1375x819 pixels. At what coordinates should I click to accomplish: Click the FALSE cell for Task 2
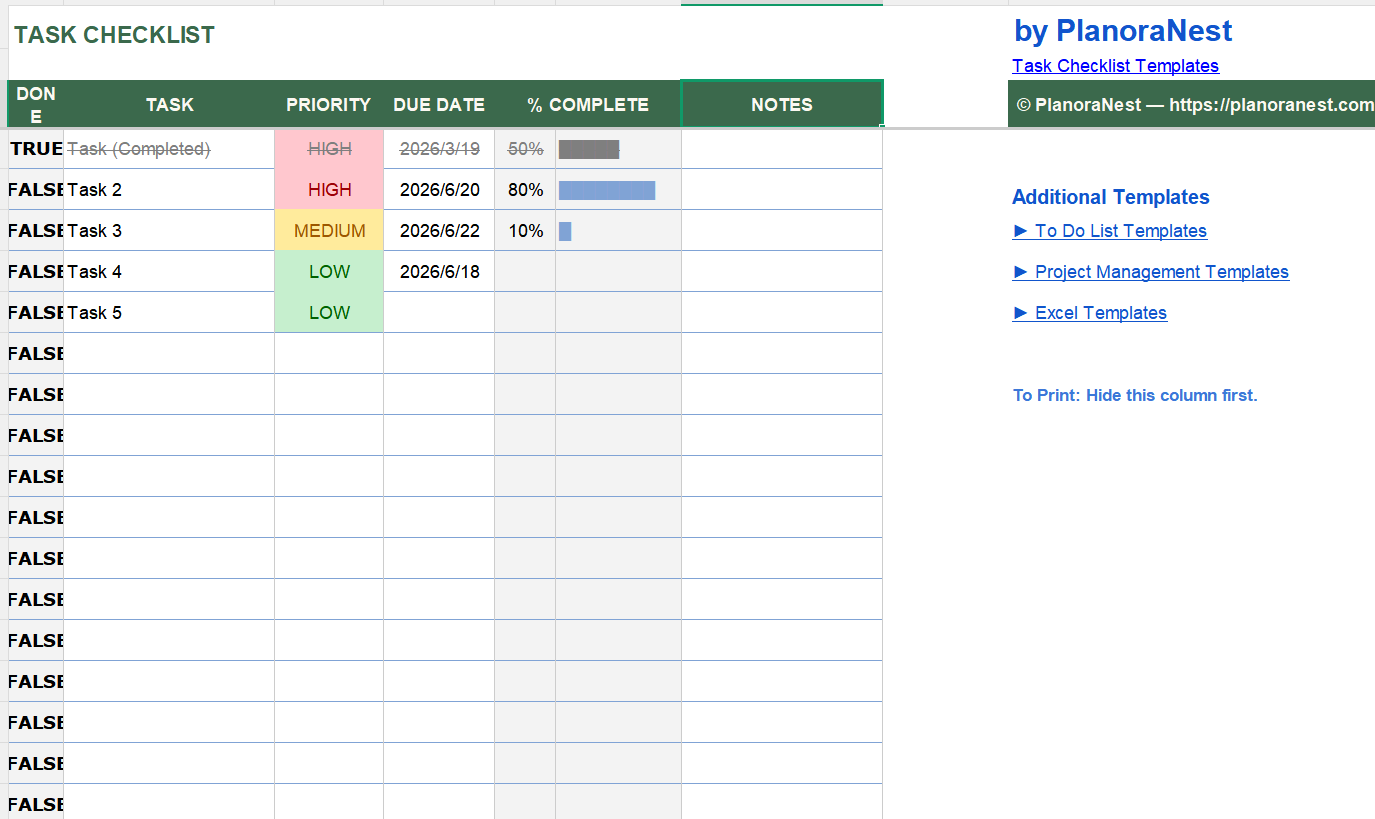(x=36, y=190)
